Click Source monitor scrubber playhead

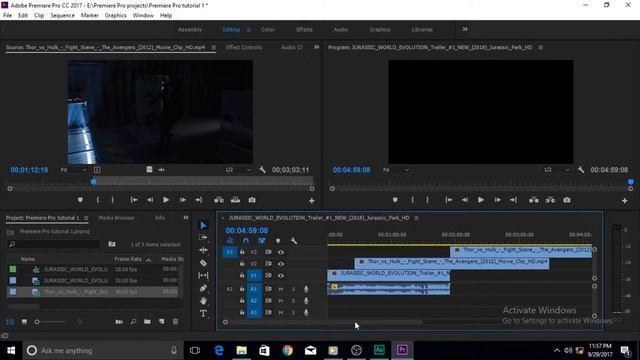(x=93, y=182)
